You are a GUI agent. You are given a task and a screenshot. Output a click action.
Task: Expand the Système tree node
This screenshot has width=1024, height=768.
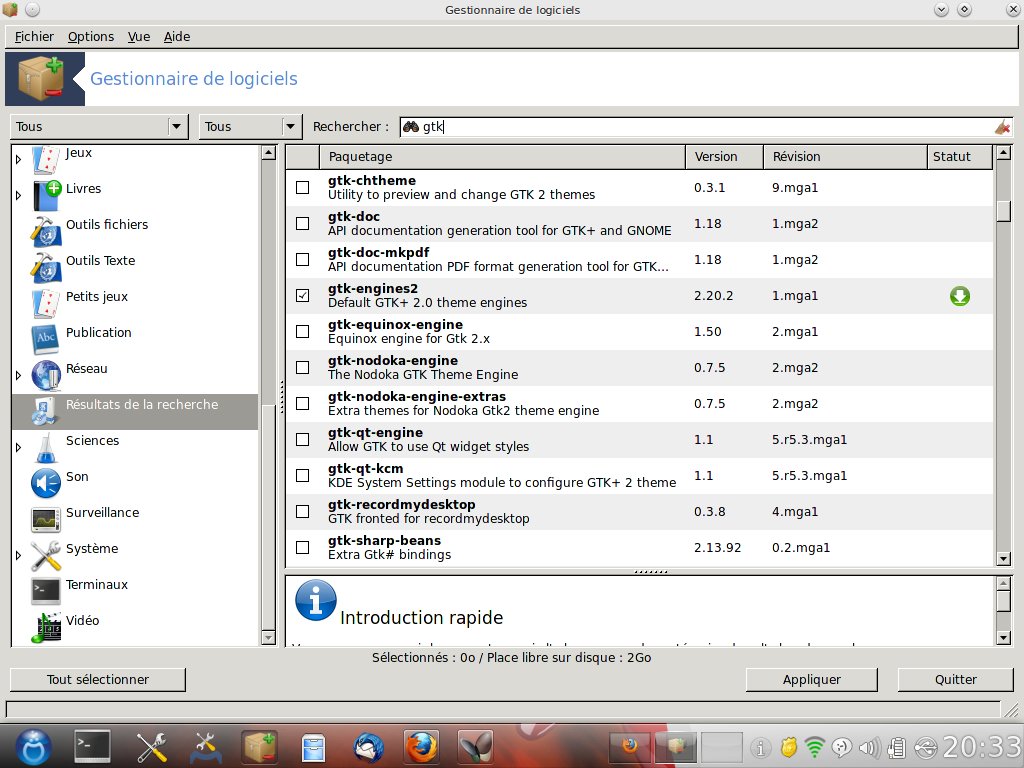(18, 555)
